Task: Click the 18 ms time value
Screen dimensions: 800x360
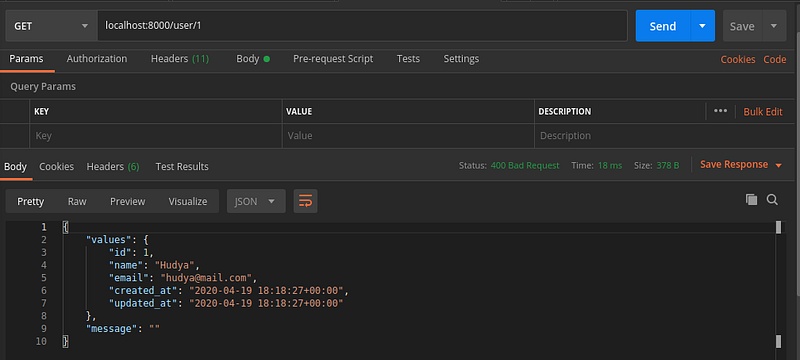Action: tap(610, 165)
